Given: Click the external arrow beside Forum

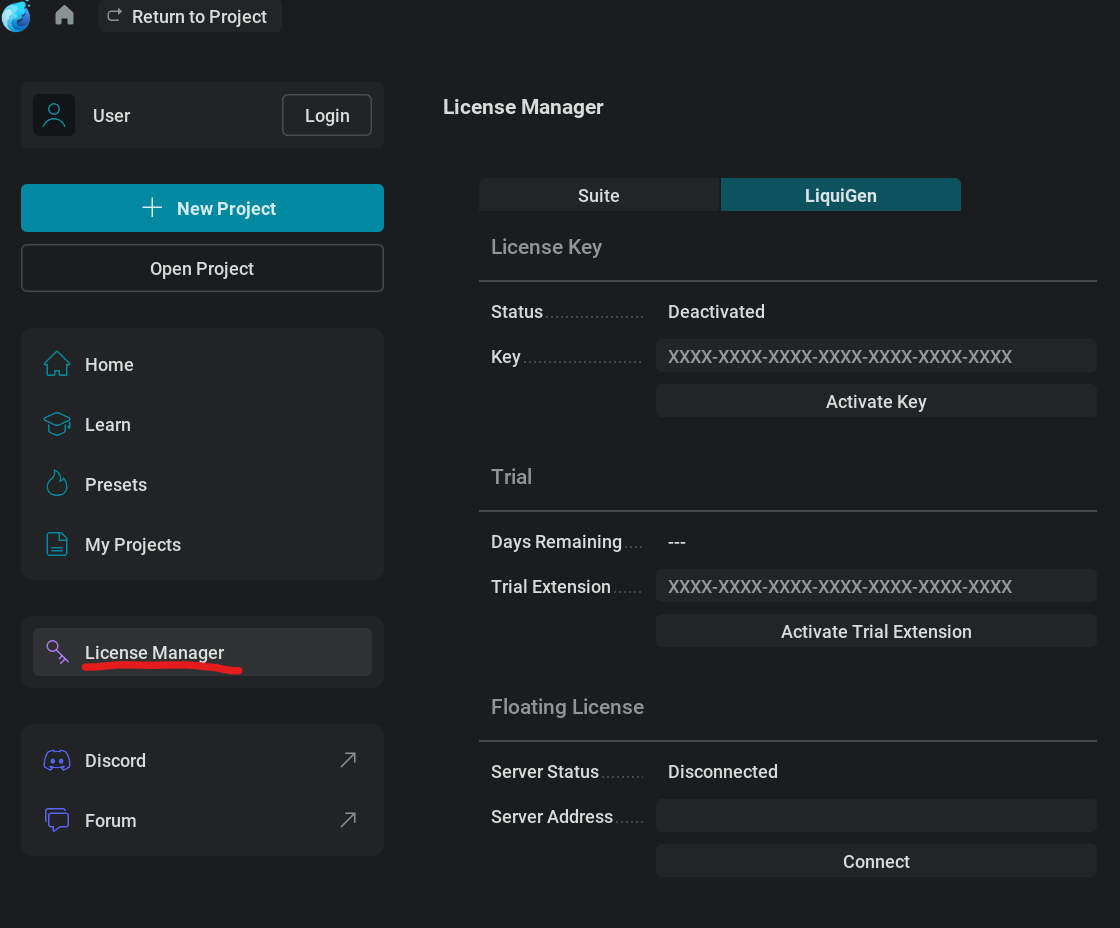Looking at the screenshot, I should [348, 819].
